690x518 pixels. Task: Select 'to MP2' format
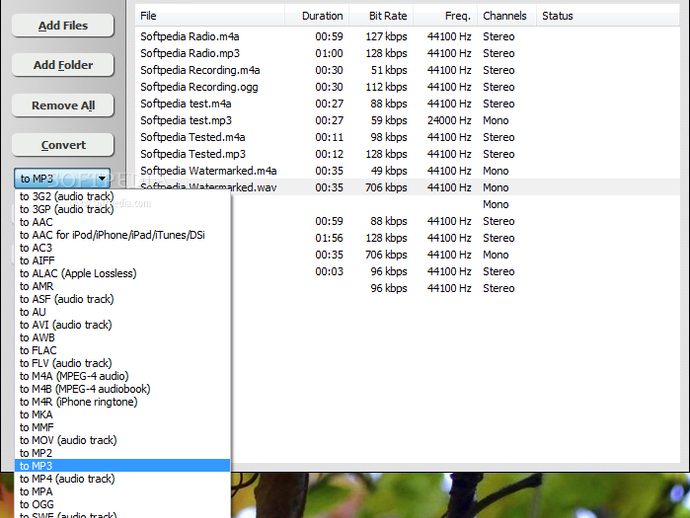point(122,453)
